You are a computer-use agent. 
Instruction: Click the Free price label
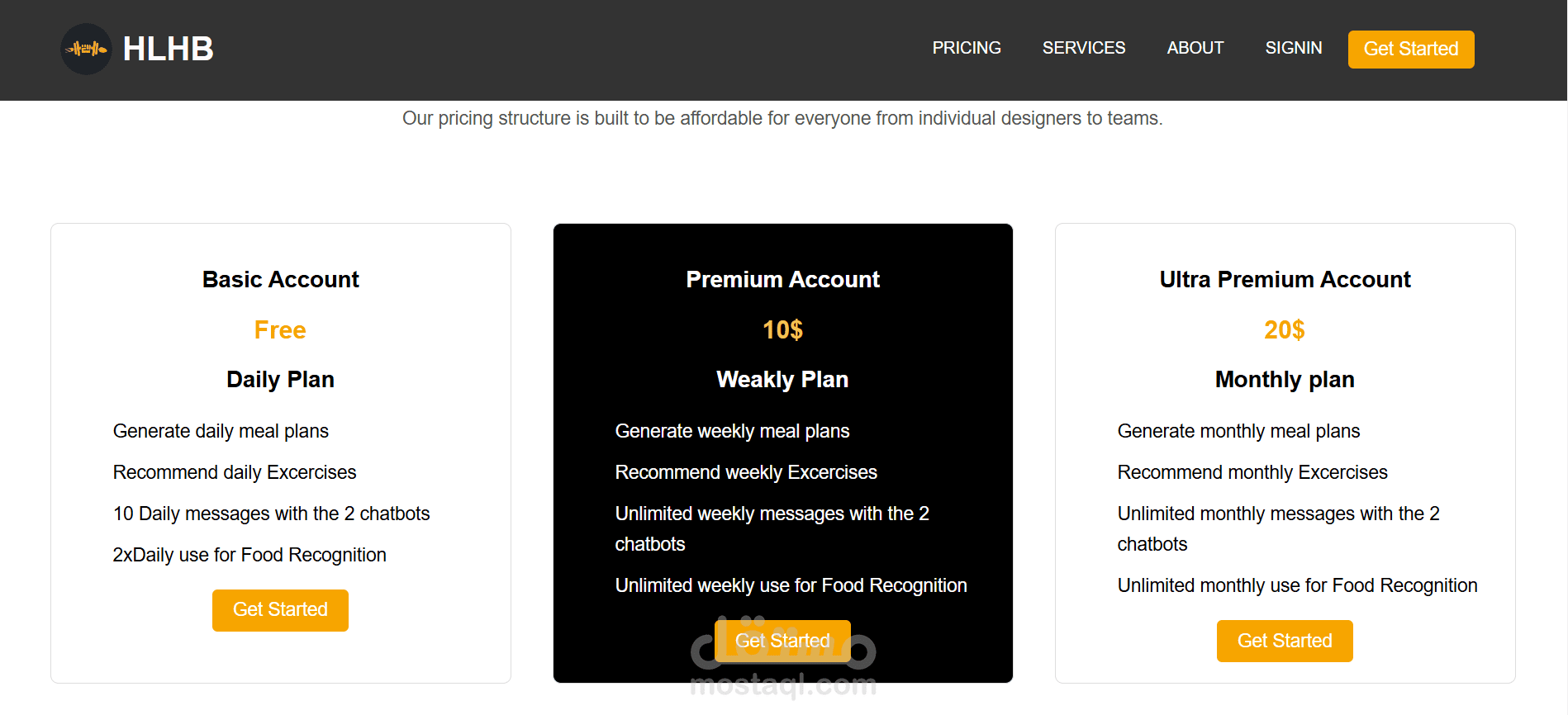click(x=280, y=330)
